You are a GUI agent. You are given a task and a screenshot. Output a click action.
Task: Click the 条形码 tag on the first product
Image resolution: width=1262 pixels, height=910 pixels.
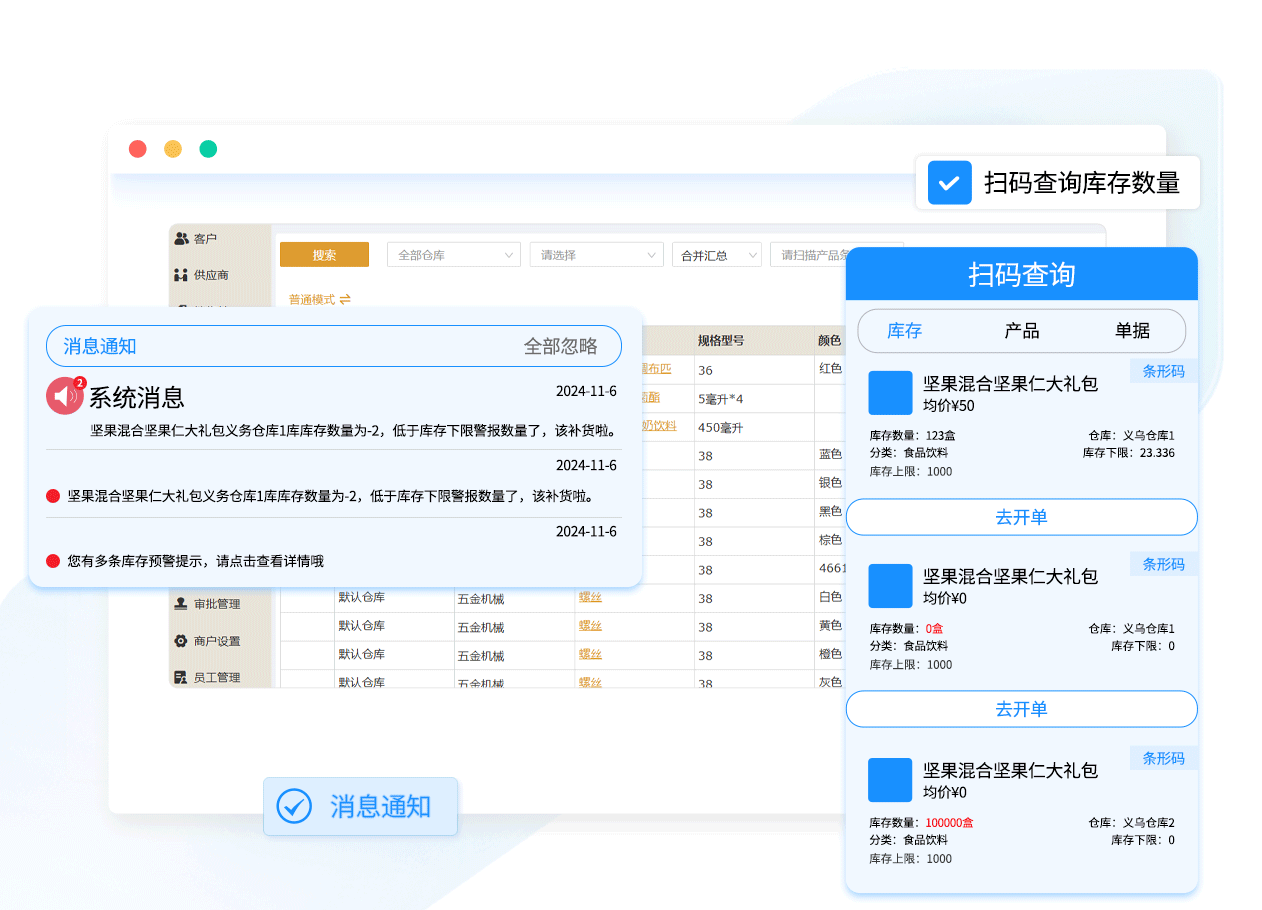point(1163,371)
